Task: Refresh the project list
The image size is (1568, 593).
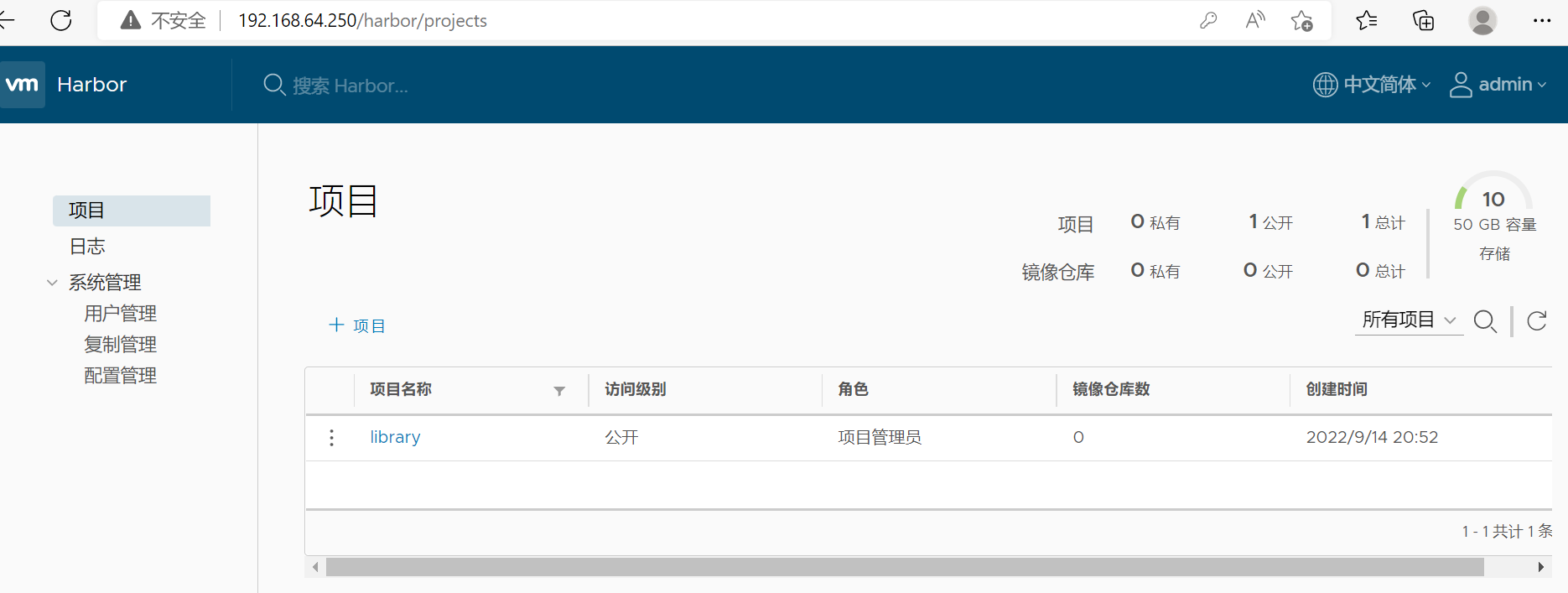Action: point(1537,320)
